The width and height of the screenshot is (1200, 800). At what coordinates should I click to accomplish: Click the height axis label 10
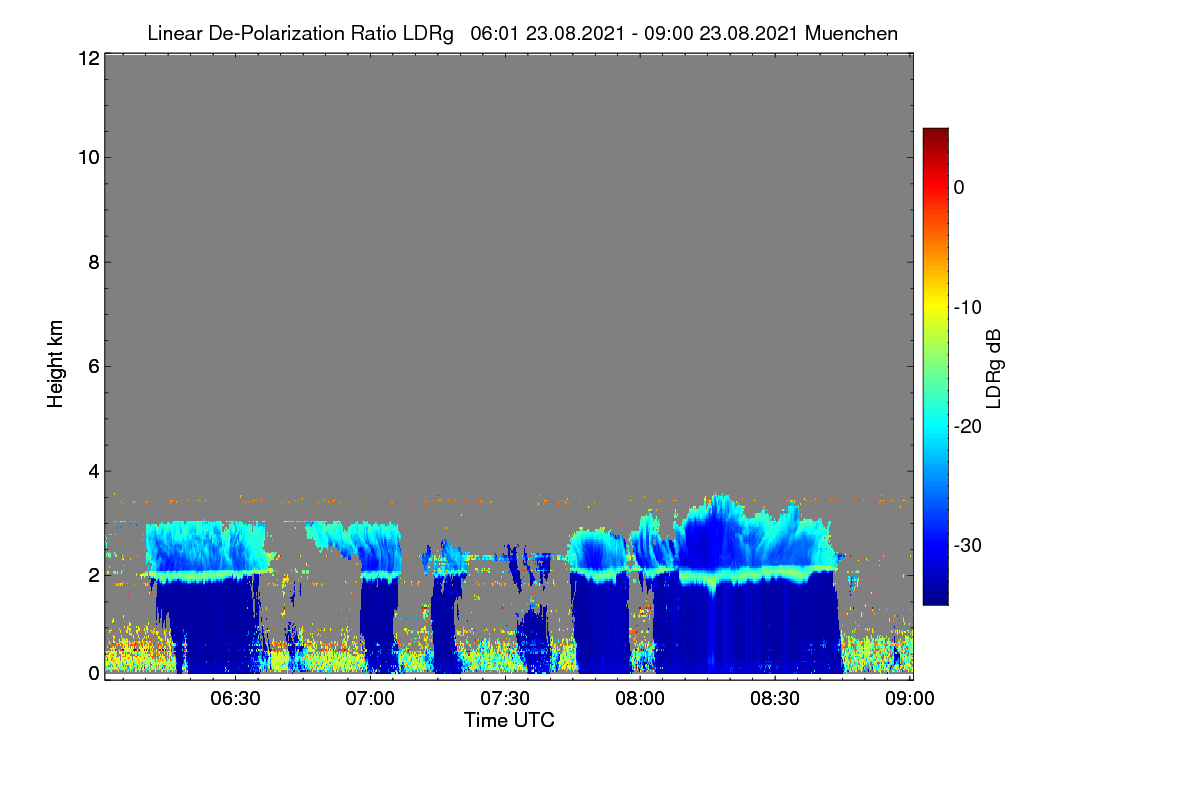tap(88, 157)
